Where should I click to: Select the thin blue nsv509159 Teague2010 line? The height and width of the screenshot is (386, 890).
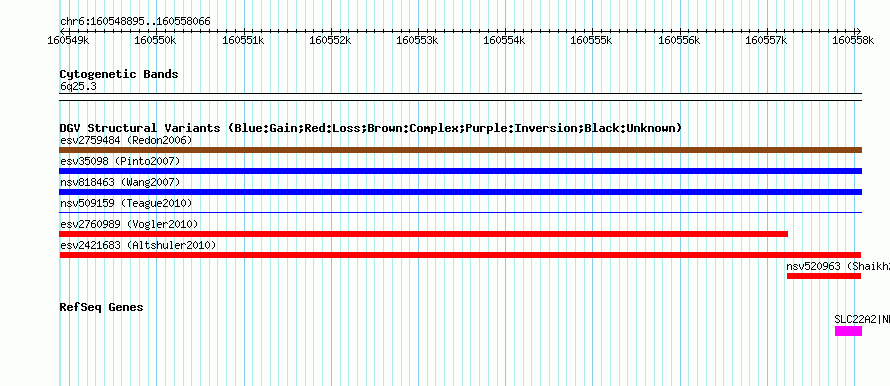tap(460, 213)
